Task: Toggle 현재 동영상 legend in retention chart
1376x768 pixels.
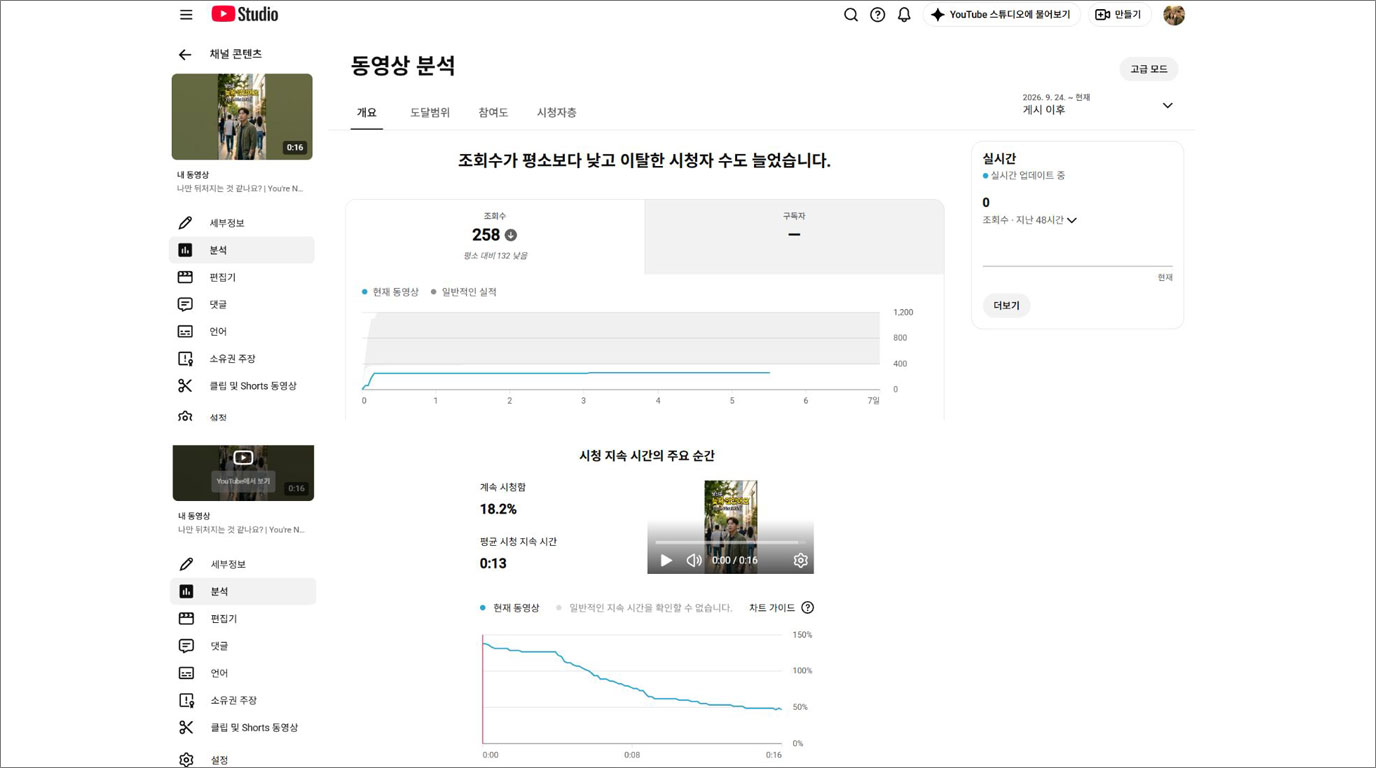Action: (510, 608)
